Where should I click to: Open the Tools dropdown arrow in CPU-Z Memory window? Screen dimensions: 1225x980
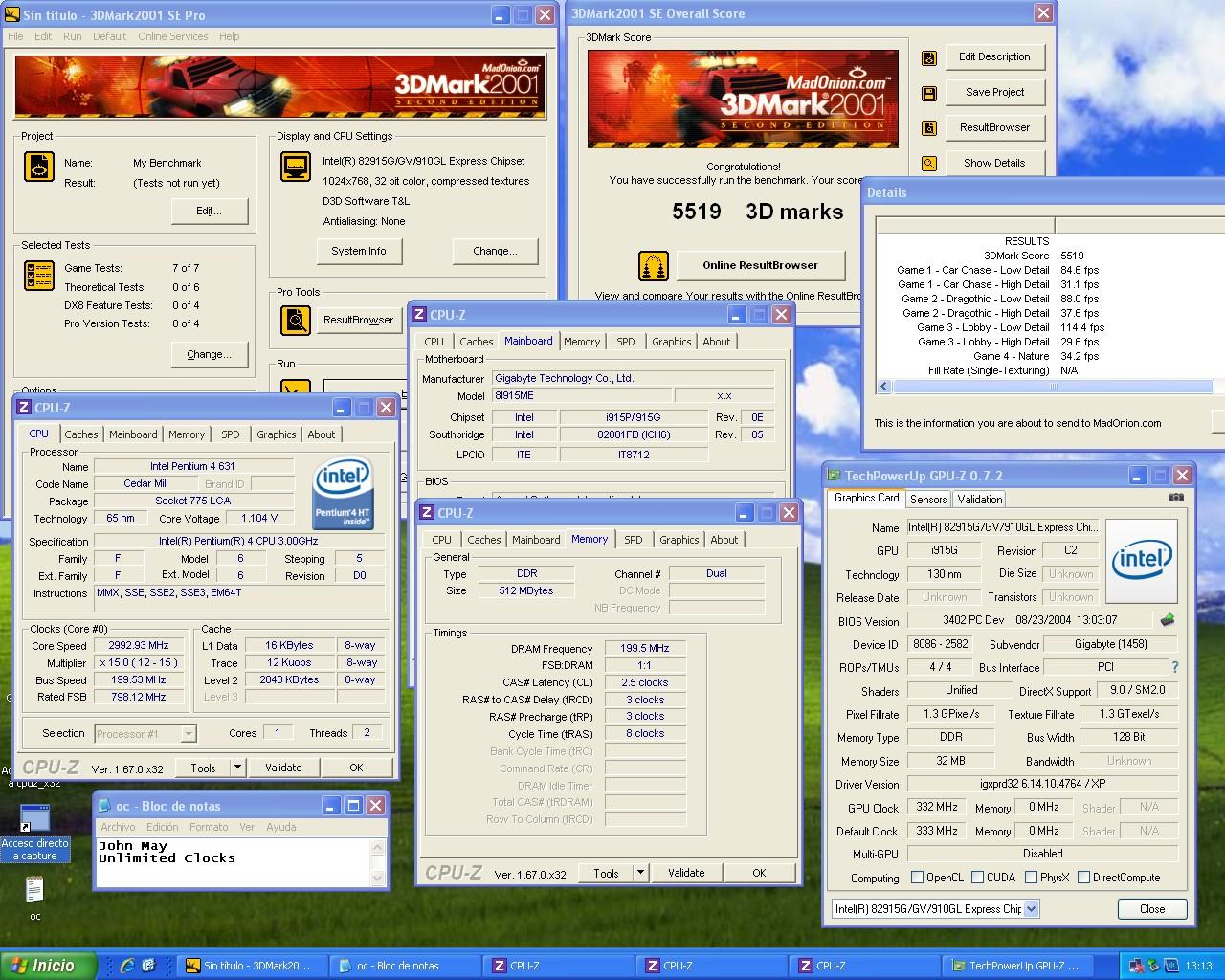(x=641, y=873)
